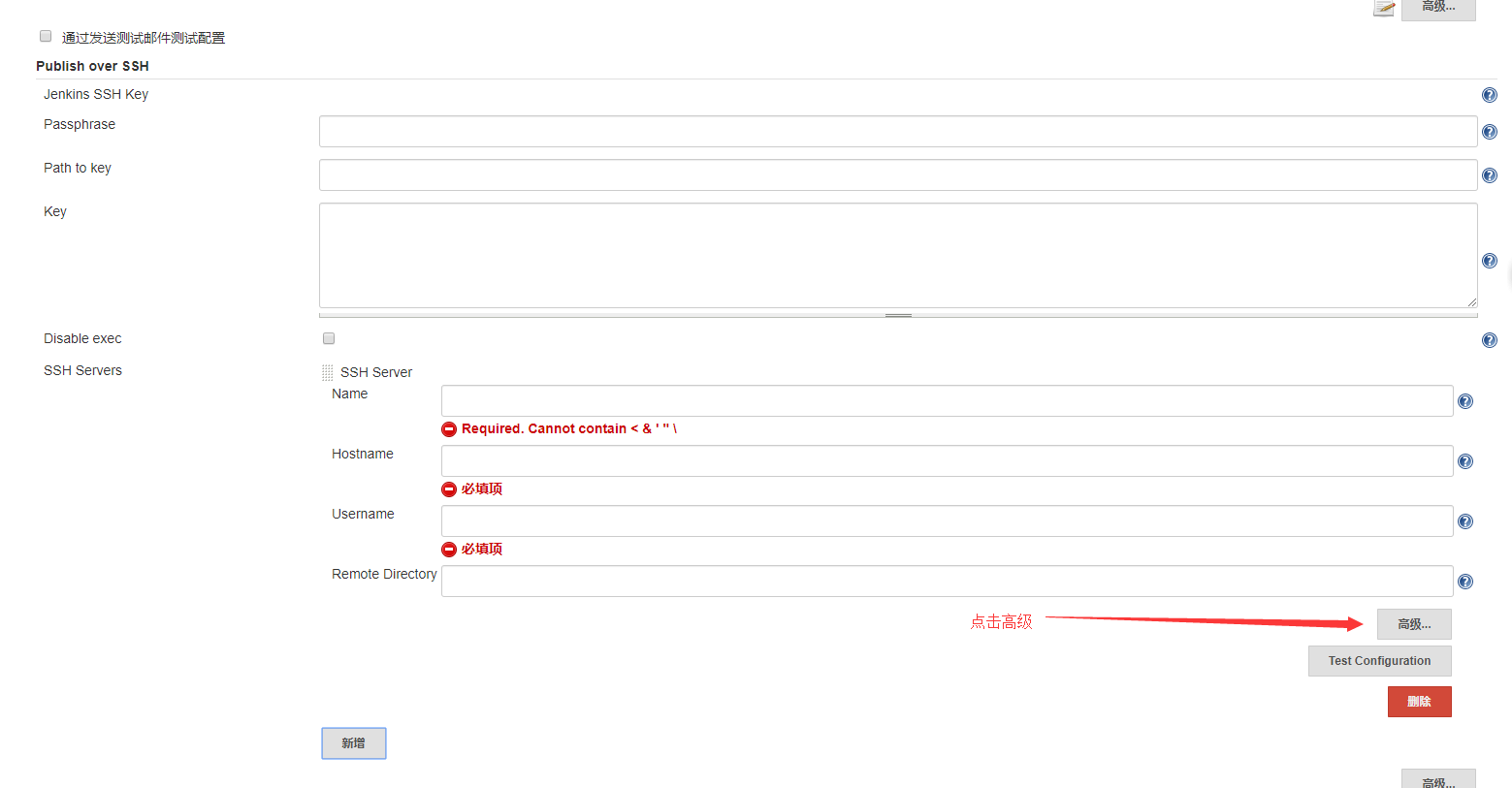The height and width of the screenshot is (788, 1512).
Task: Enable 通过发送测试邮件测试配置 checkbox
Action: 45,35
